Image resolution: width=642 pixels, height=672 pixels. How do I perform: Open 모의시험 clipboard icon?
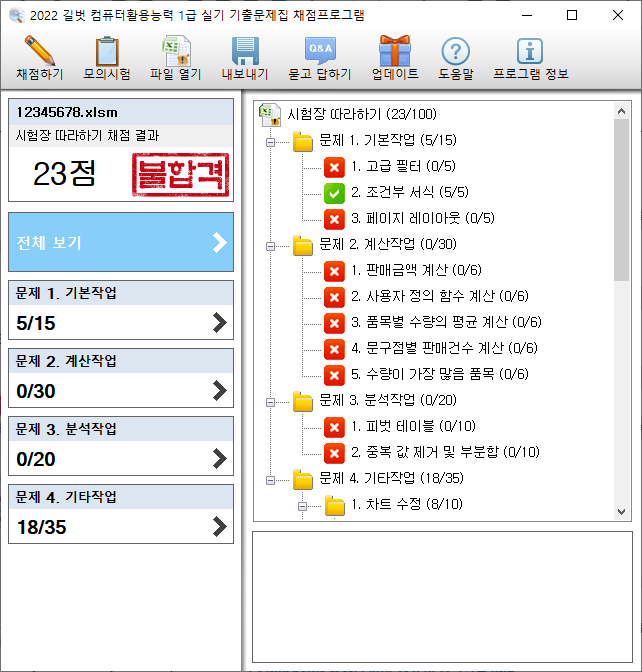[107, 51]
